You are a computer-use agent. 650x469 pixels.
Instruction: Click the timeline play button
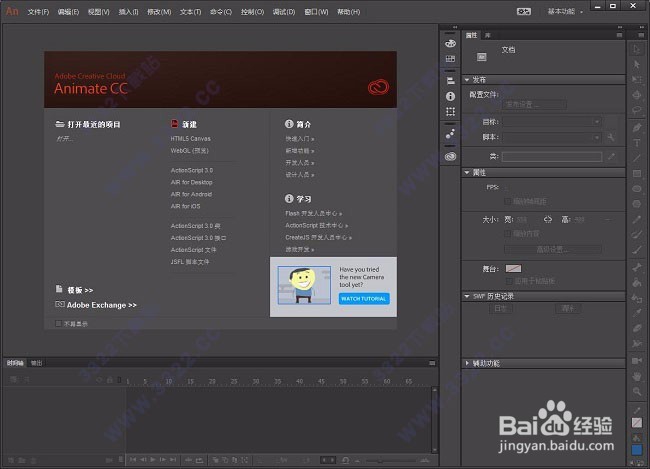[153, 459]
